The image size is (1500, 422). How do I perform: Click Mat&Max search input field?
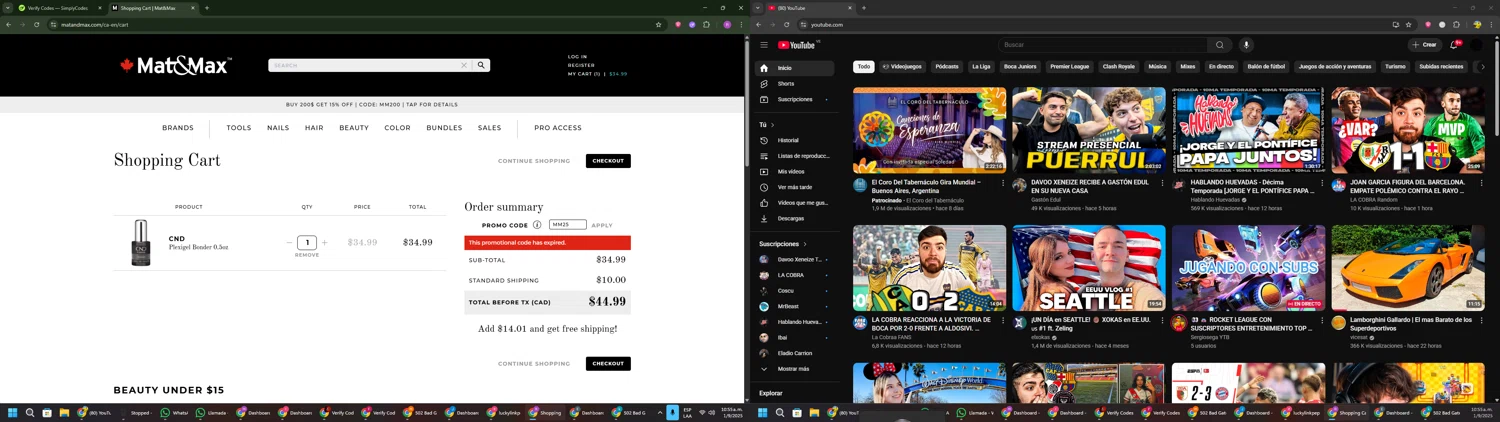click(364, 65)
